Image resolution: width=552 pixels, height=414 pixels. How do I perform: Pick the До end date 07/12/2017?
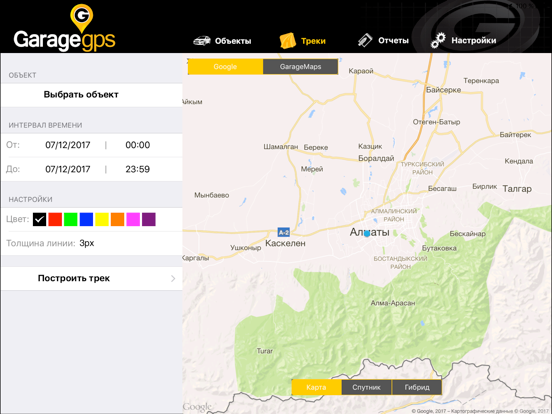point(68,169)
